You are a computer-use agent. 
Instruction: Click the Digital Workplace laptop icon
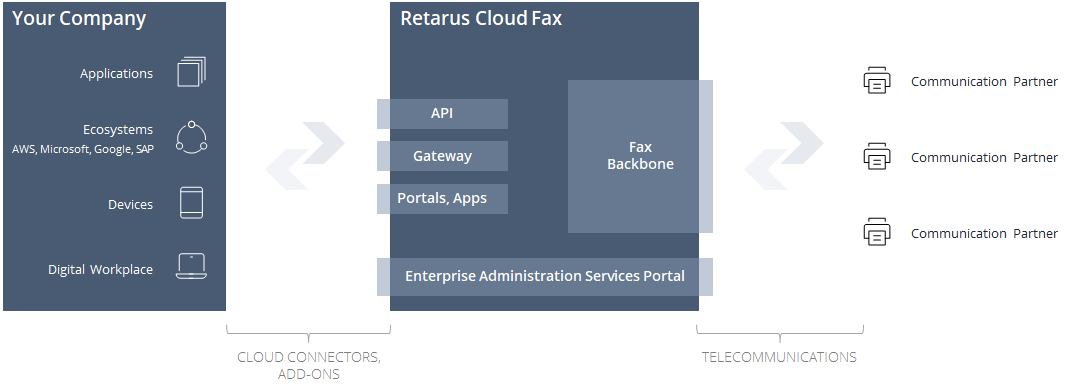click(191, 267)
